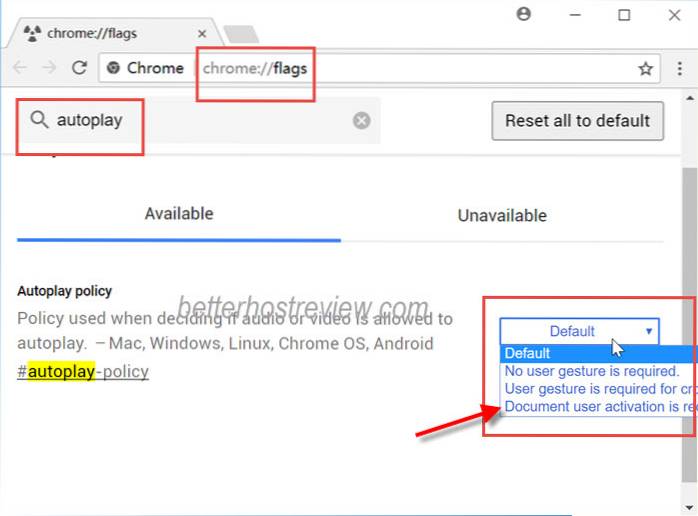The width and height of the screenshot is (698, 516).
Task: Click the browser back arrow
Action: point(20,68)
